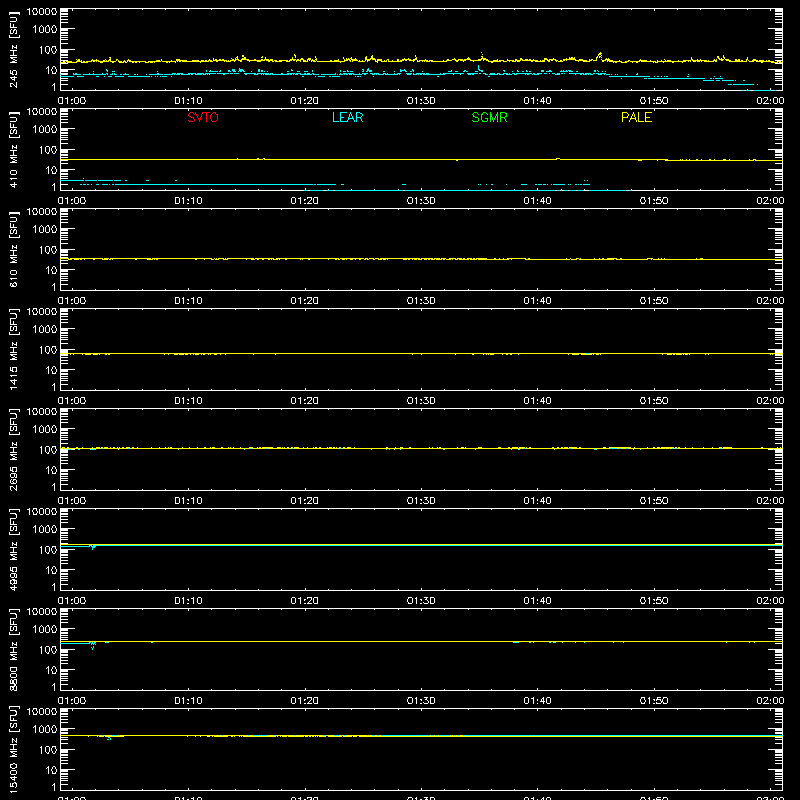Click the 10 y-axis value on 15400 MHz plot
Screen dimensions: 800x800
[x=51, y=770]
